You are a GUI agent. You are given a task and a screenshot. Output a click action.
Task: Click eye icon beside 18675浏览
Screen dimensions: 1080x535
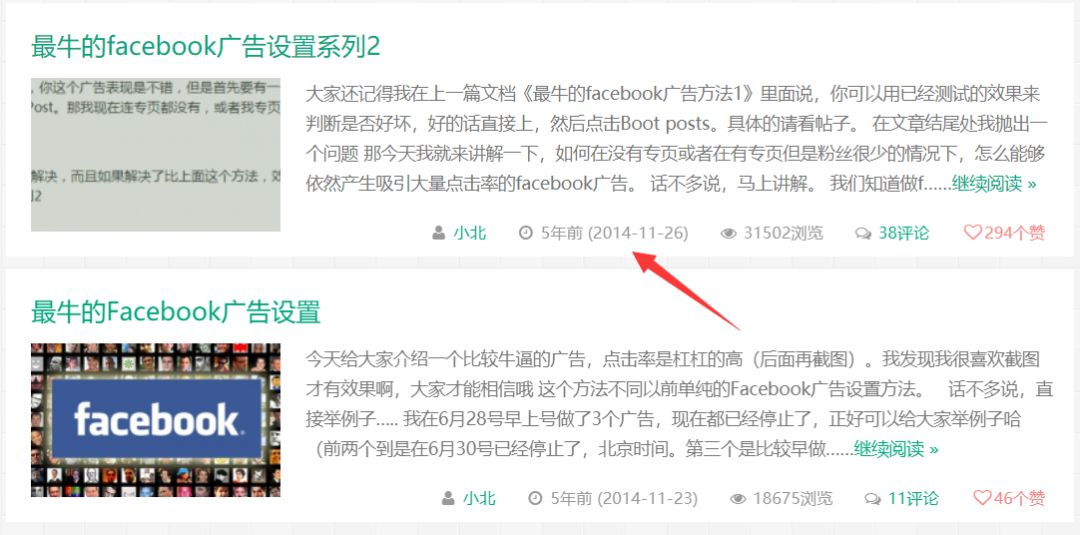click(738, 499)
